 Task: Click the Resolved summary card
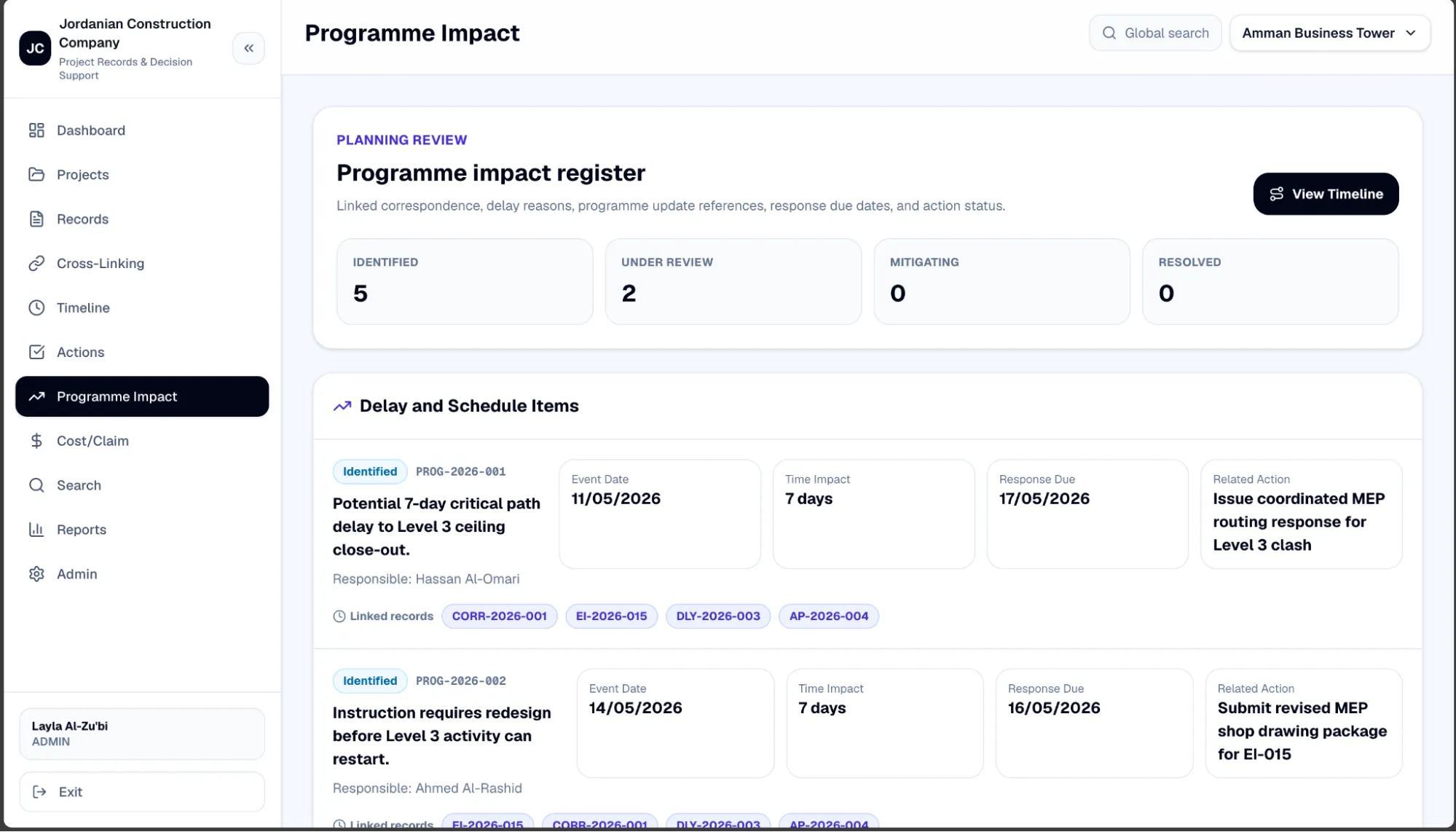click(x=1270, y=281)
